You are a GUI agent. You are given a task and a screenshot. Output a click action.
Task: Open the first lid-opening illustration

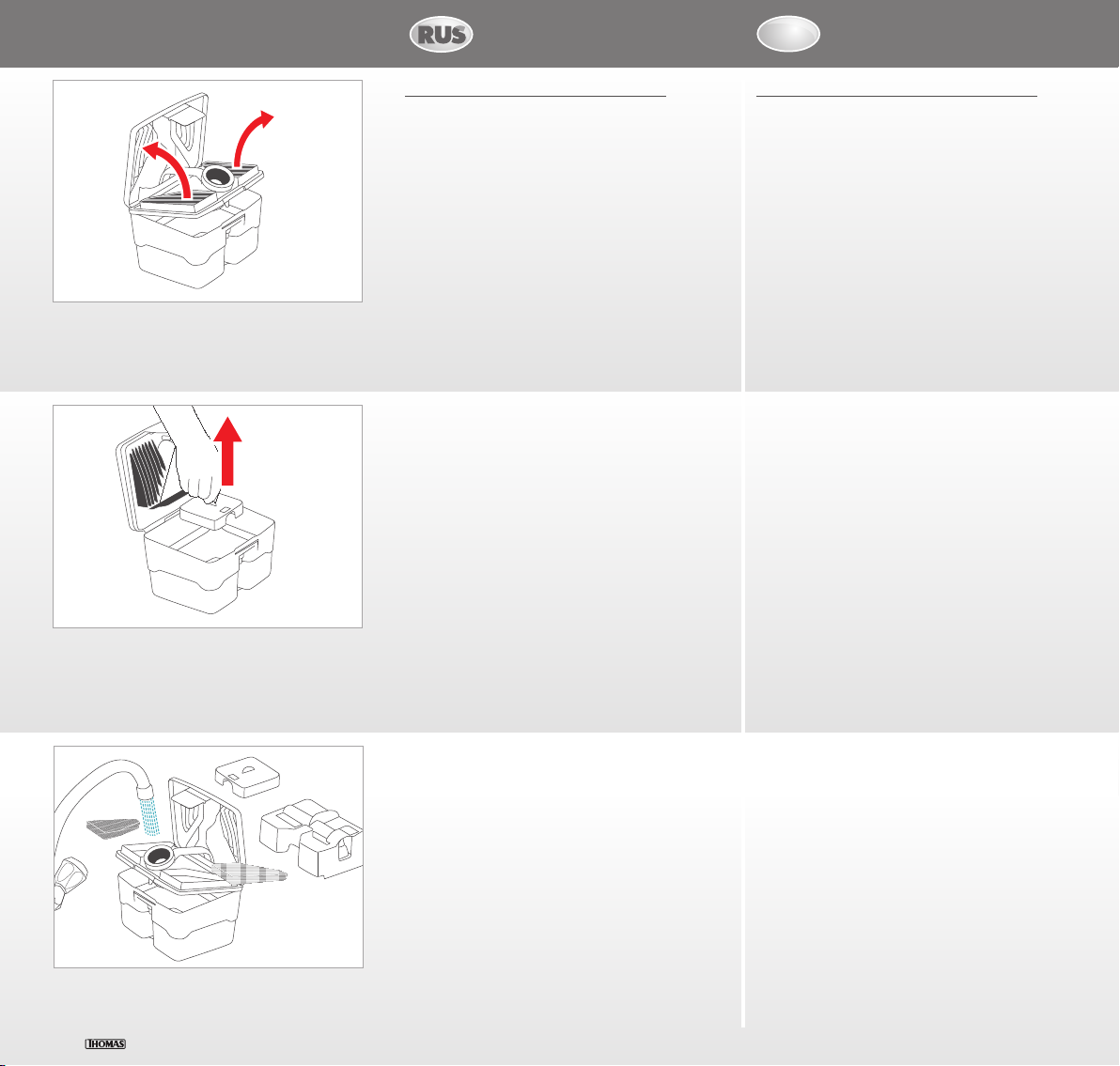pyautogui.click(x=208, y=191)
